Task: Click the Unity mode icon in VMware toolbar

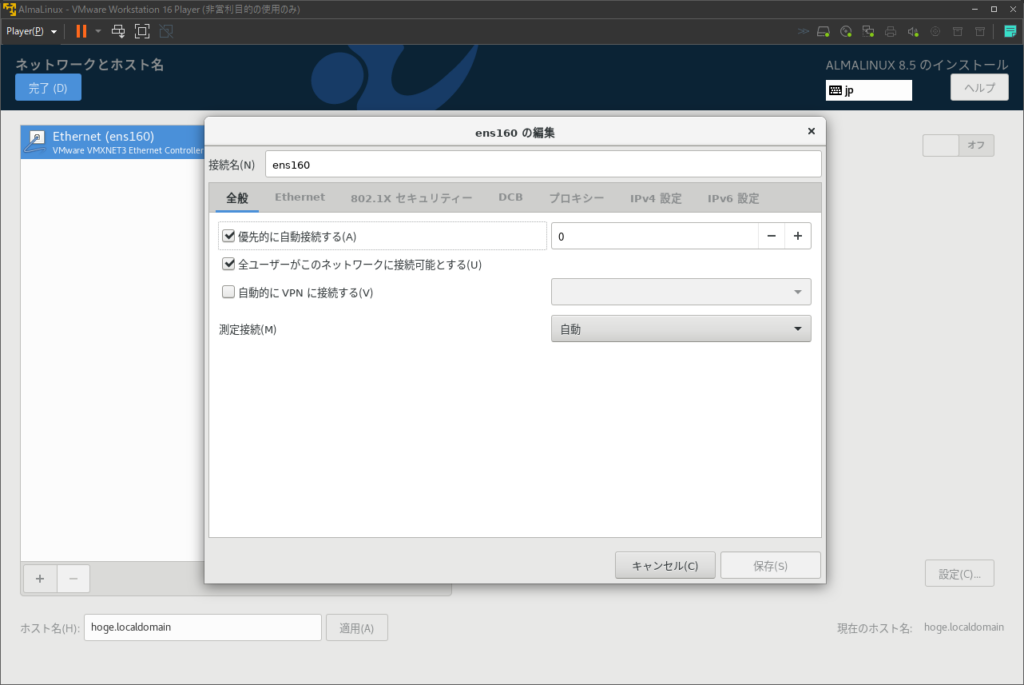Action: [166, 31]
